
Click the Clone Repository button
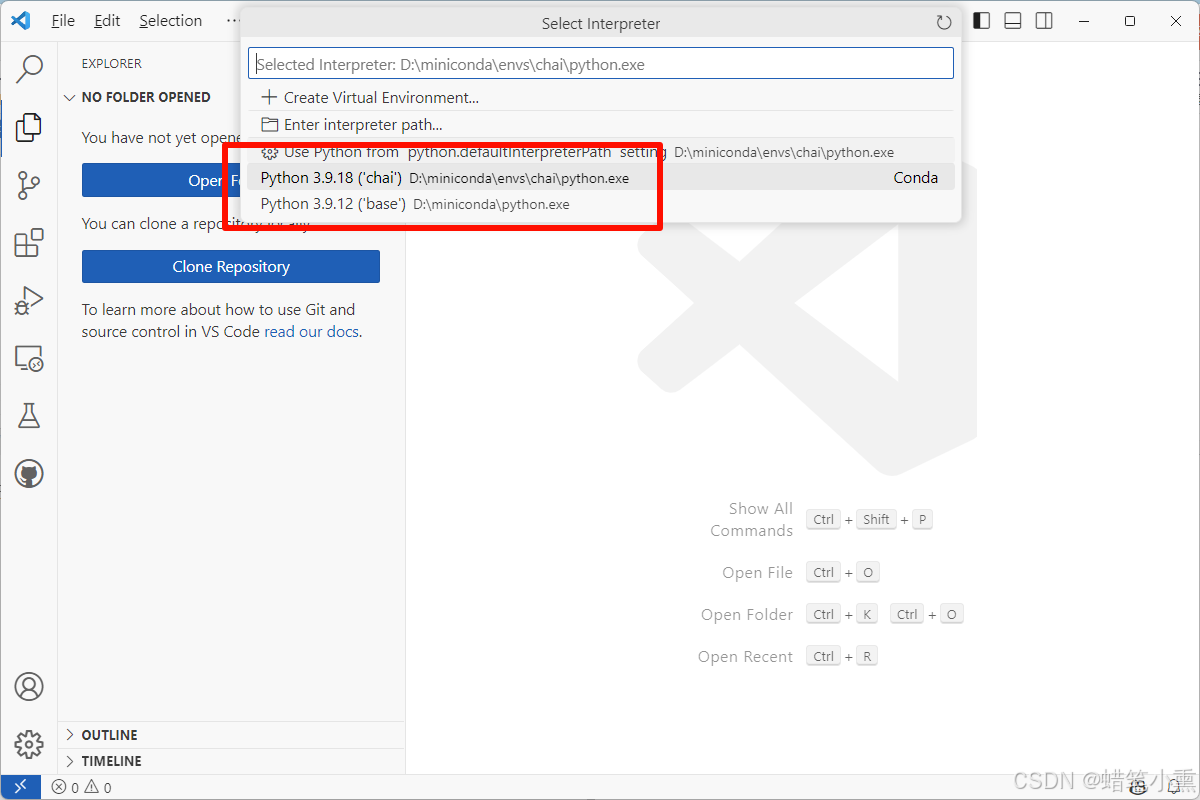231,266
